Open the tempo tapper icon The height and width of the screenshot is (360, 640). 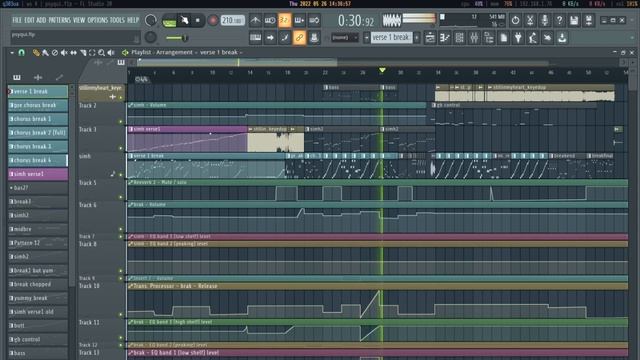(x=533, y=38)
